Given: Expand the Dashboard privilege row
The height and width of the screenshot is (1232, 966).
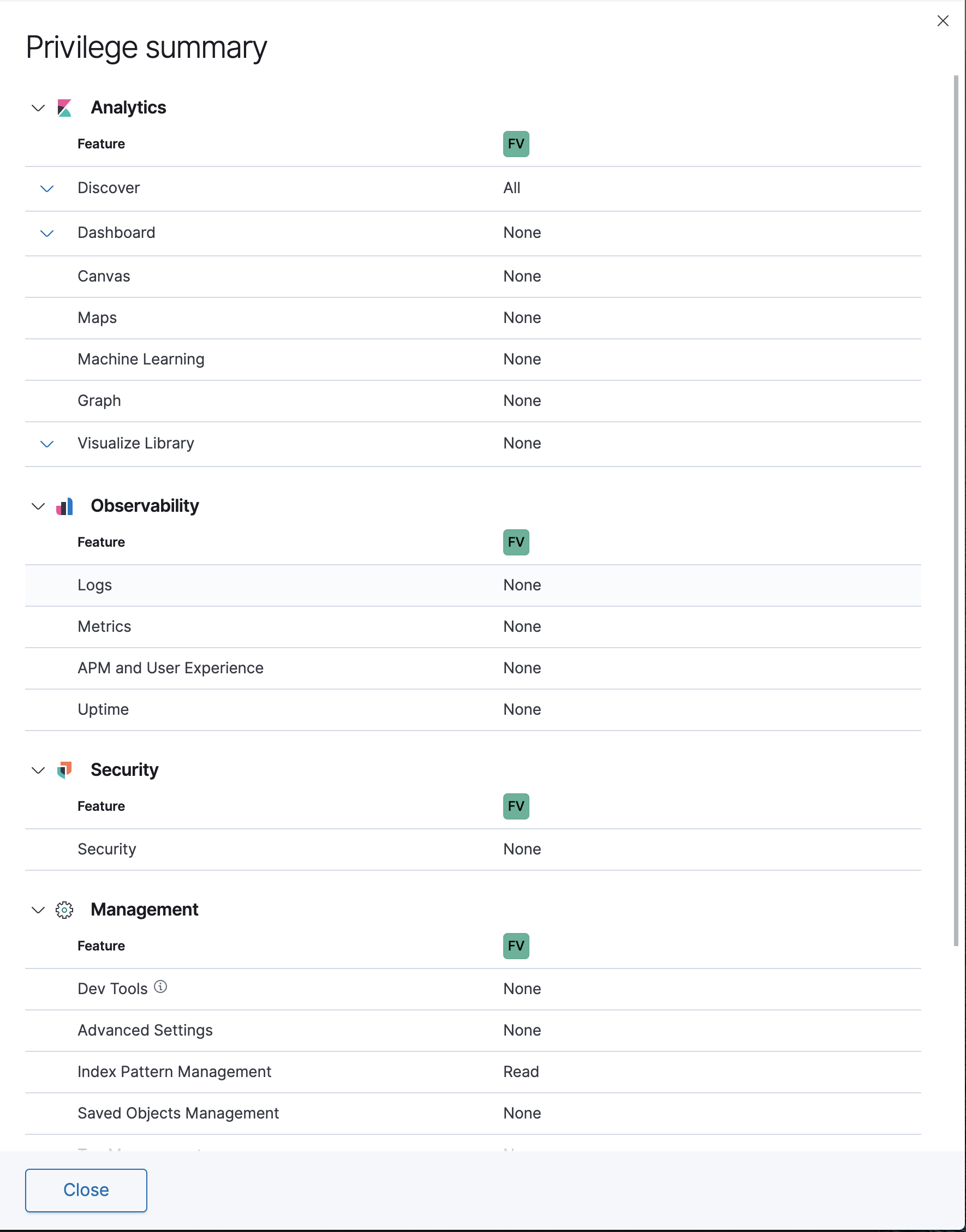Looking at the screenshot, I should [46, 233].
